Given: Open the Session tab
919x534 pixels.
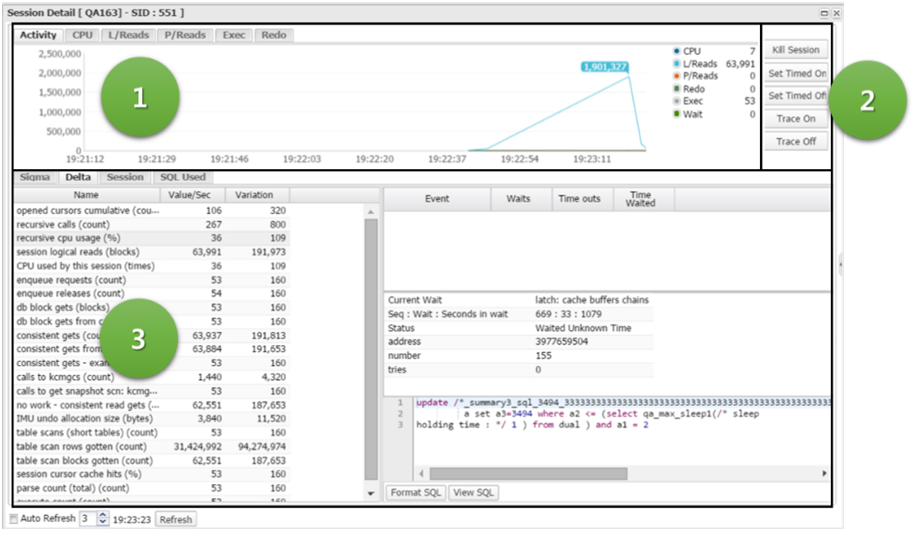Looking at the screenshot, I should [x=125, y=177].
